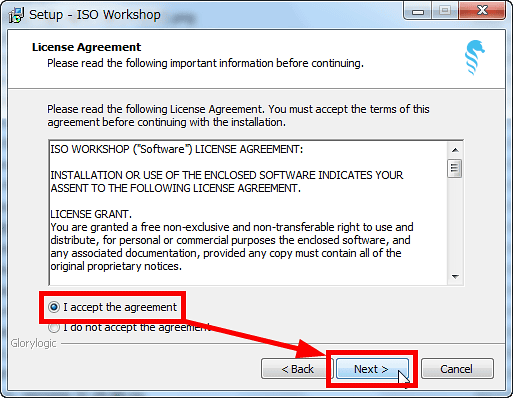Cancel the ISO Workshop setup
The width and height of the screenshot is (513, 398).
point(457,369)
